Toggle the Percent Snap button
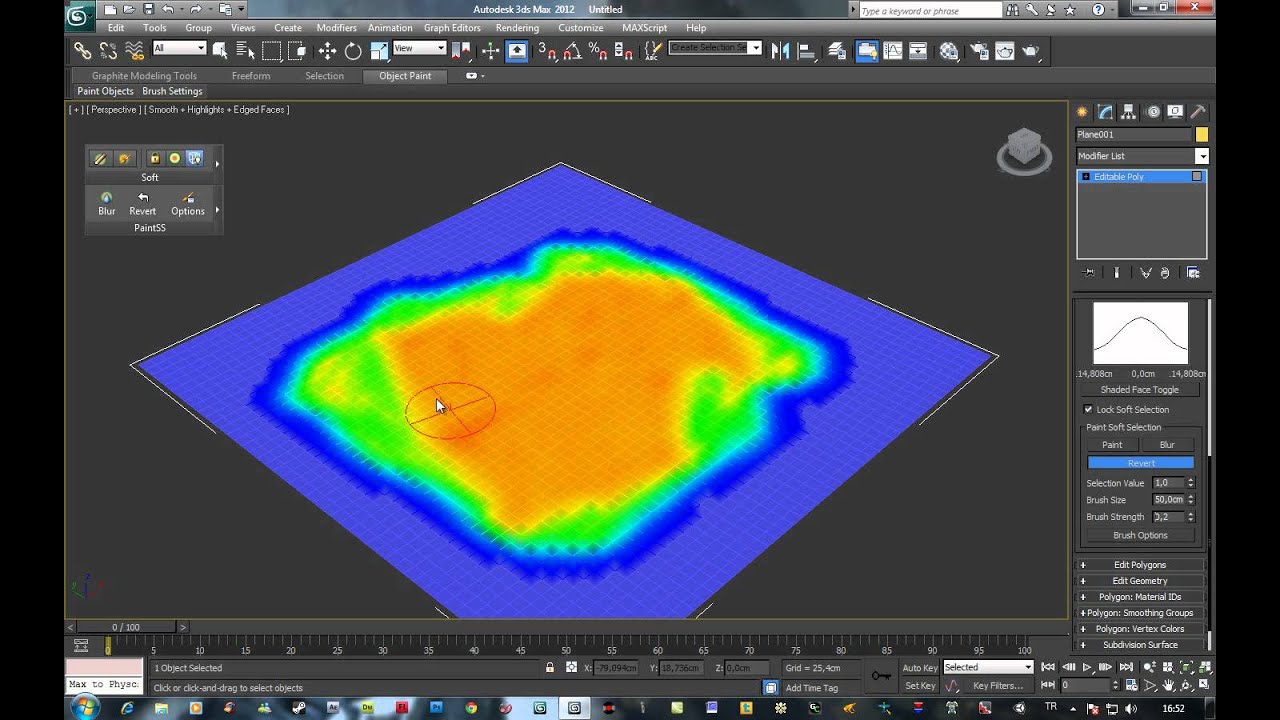This screenshot has width=1280, height=720. pyautogui.click(x=597, y=50)
